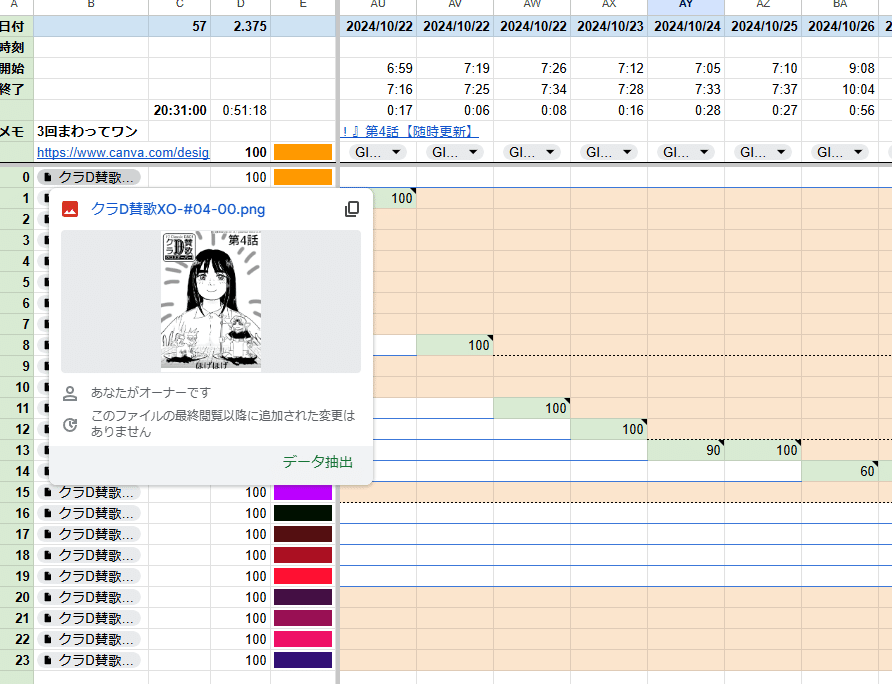Click the file chip in row 18
This screenshot has height=684, width=892.
(x=89, y=555)
